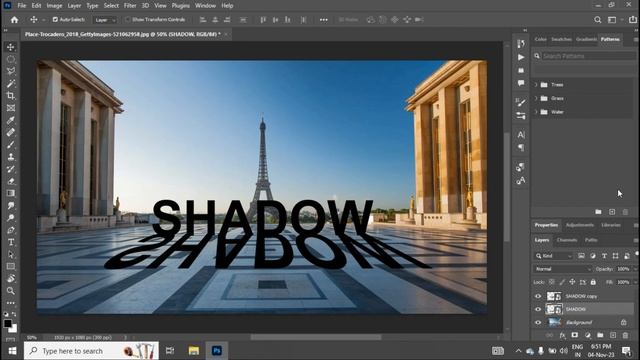Select the Rectangle shape tool
640x360 pixels.
coord(11,267)
